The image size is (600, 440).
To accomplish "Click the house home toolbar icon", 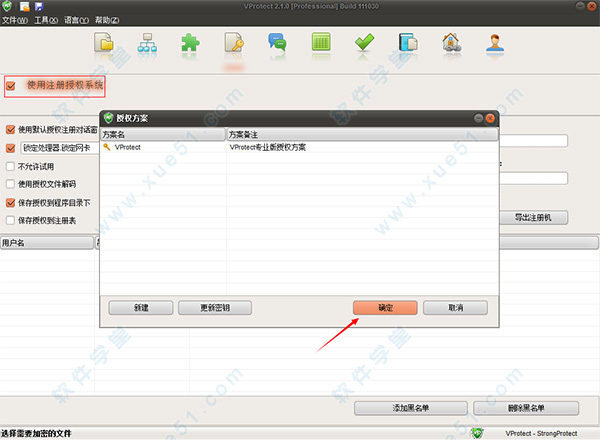I will (x=452, y=43).
